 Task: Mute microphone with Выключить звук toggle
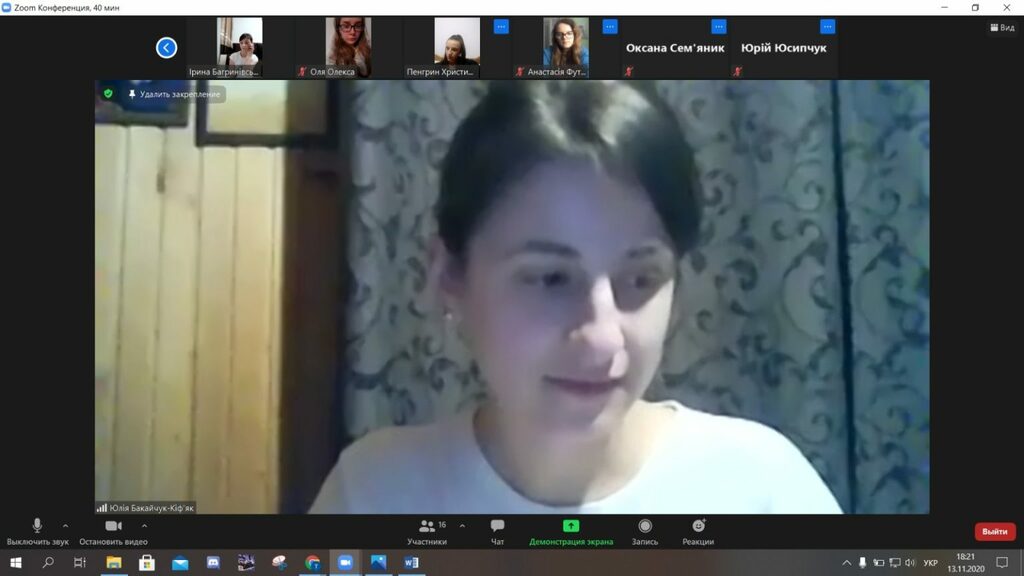coord(37,532)
